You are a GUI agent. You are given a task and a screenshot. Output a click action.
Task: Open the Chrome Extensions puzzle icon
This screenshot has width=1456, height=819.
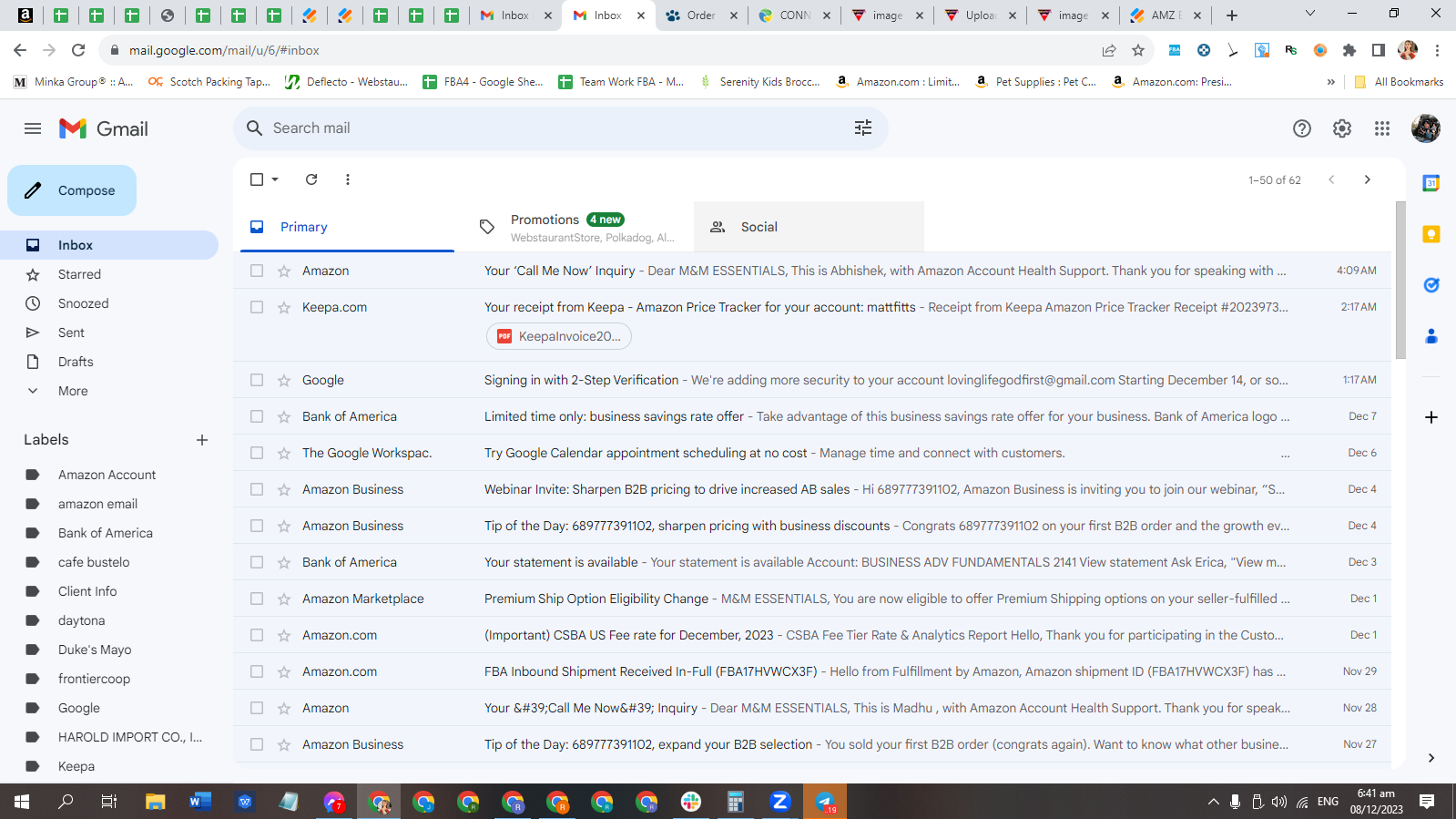[1349, 50]
